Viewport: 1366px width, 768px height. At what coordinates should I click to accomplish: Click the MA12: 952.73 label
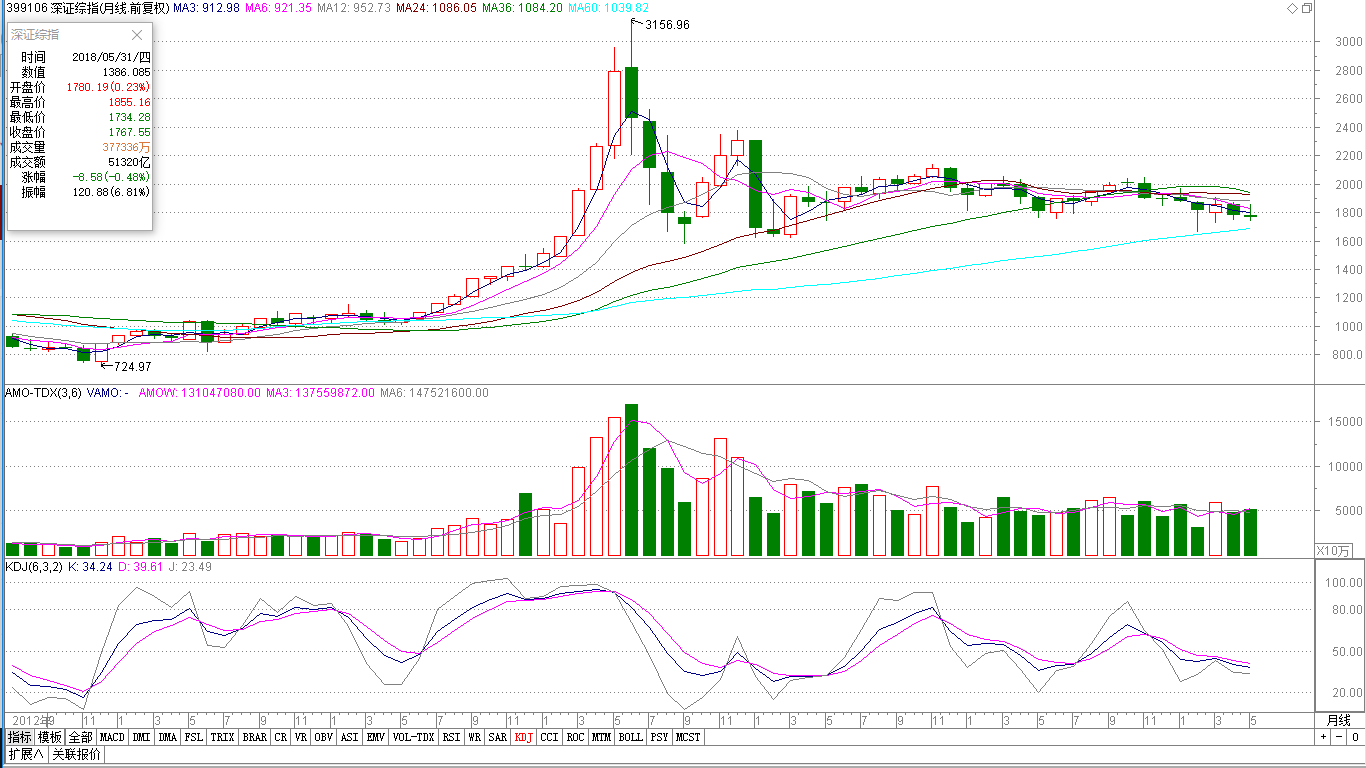354,8
